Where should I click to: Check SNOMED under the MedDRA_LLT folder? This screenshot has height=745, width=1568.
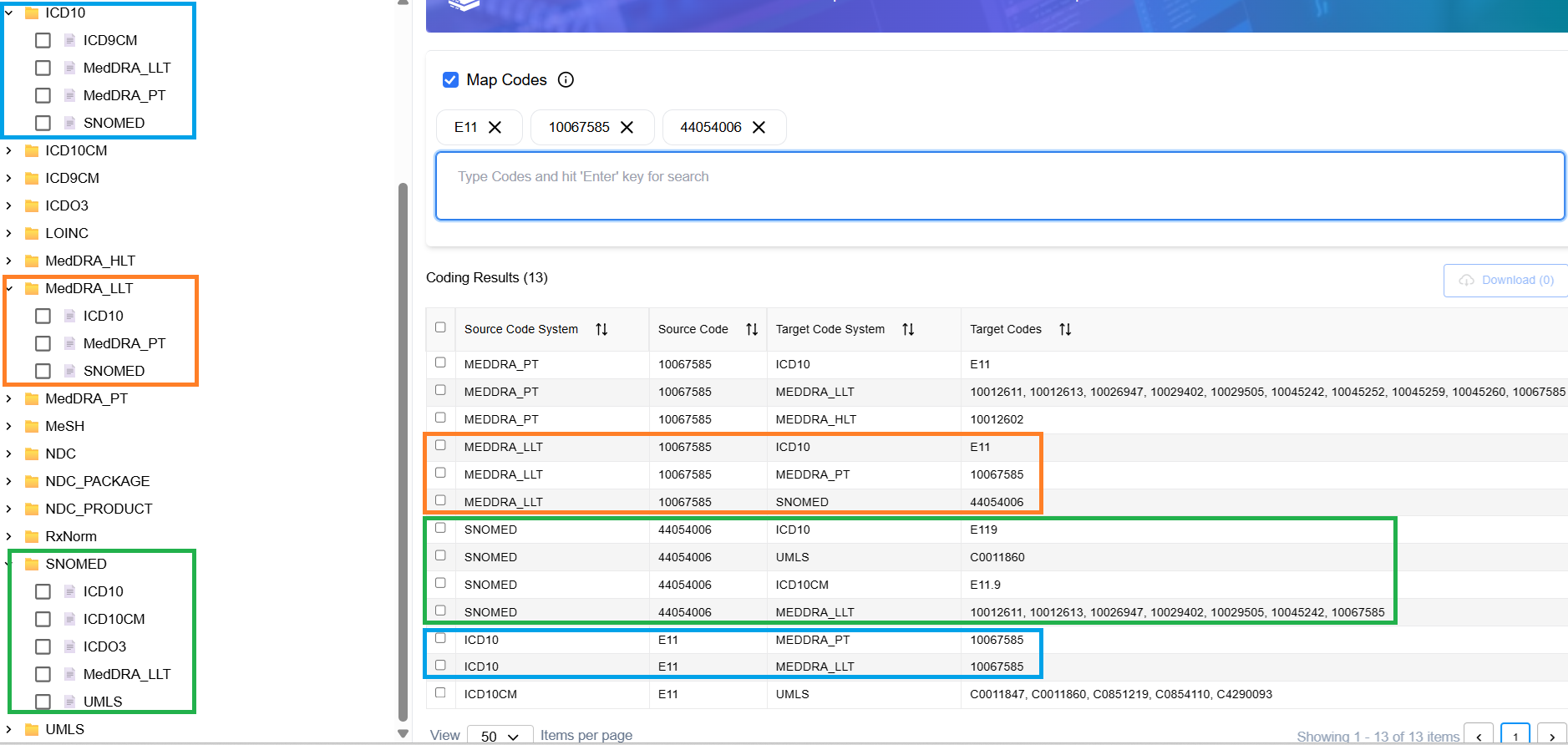click(43, 371)
